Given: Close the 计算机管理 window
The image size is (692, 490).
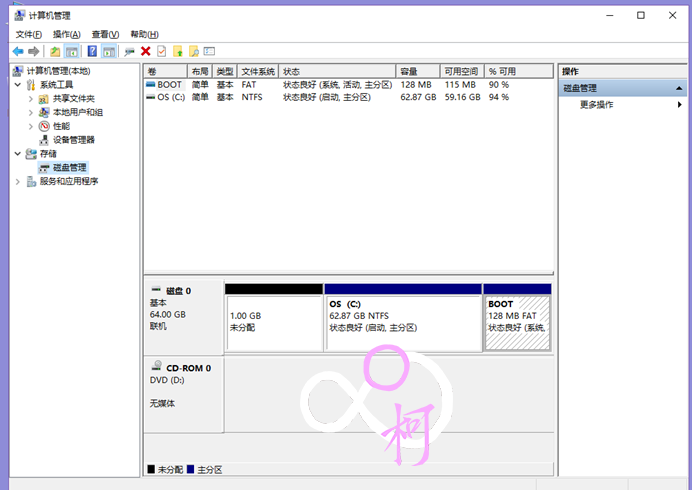Looking at the screenshot, I should pyautogui.click(x=672, y=15).
